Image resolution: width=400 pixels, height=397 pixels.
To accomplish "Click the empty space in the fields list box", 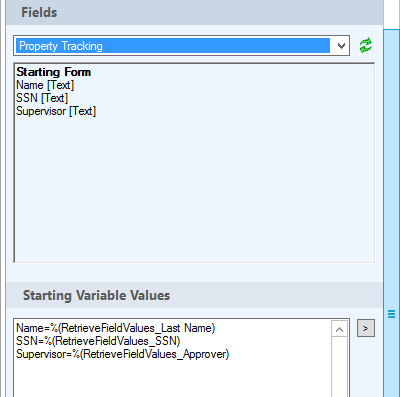I will (194, 190).
